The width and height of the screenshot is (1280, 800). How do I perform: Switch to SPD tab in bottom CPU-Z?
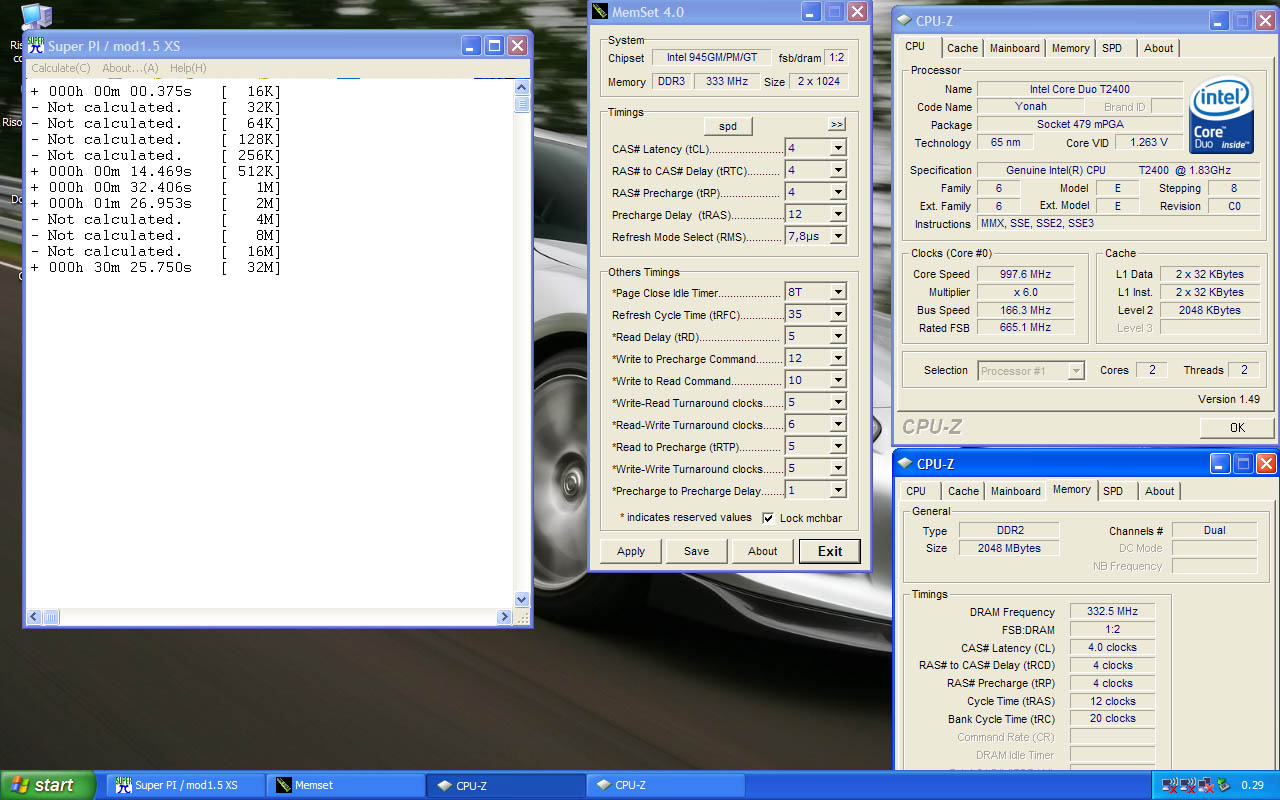tap(1113, 491)
